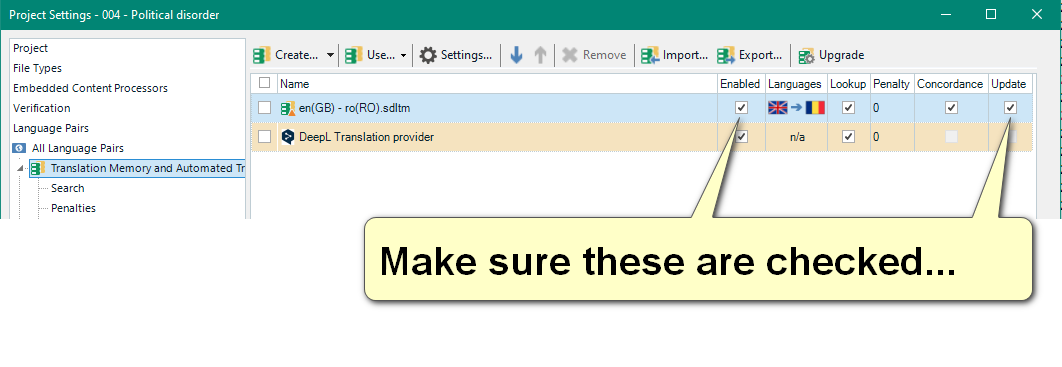This screenshot has height=367, width=1062.
Task: Select Project in the settings tree
Action: pyautogui.click(x=30, y=48)
